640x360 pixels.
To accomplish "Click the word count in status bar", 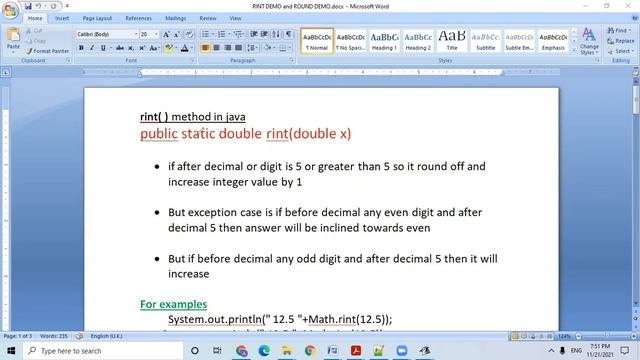I will coord(53,336).
